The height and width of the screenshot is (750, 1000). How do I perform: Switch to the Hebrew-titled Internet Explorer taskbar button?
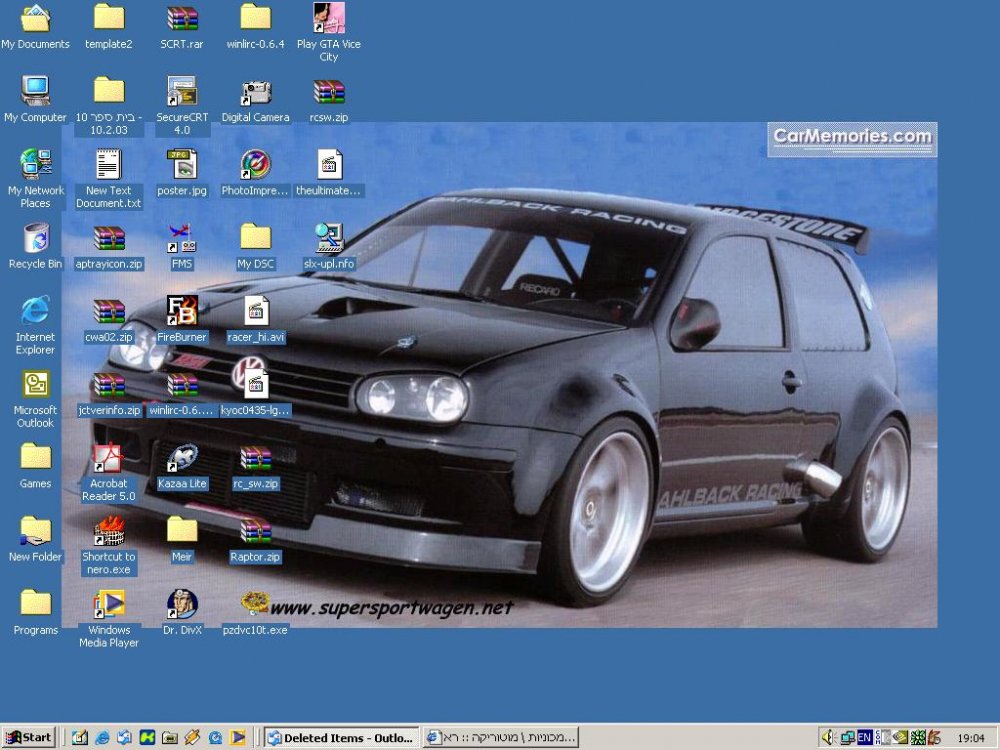pos(501,738)
